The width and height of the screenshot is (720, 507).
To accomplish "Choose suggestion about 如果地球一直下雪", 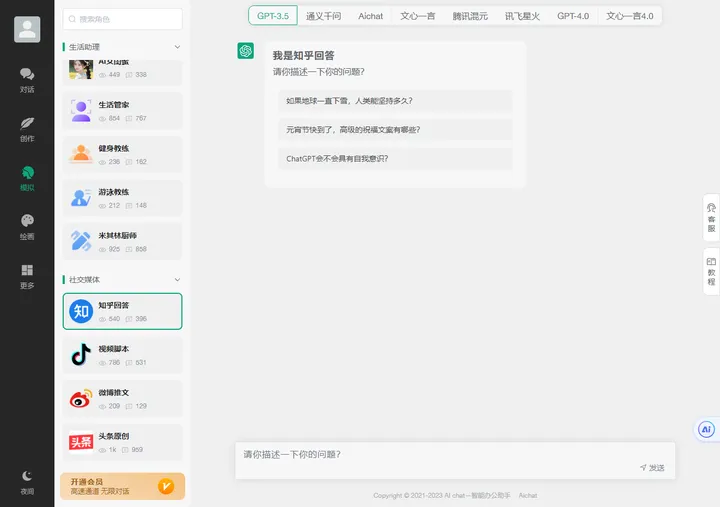I will [x=395, y=101].
